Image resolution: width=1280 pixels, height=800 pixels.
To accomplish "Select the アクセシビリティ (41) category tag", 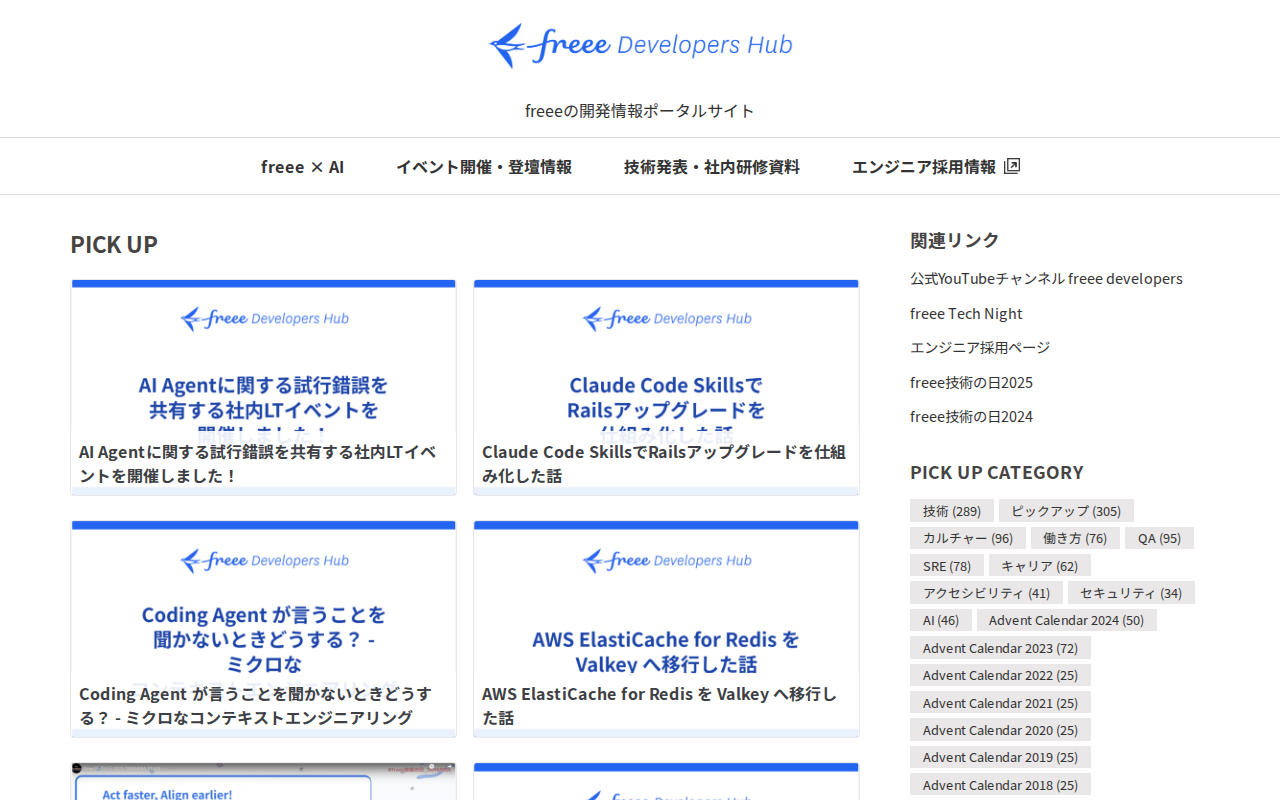I will (986, 593).
